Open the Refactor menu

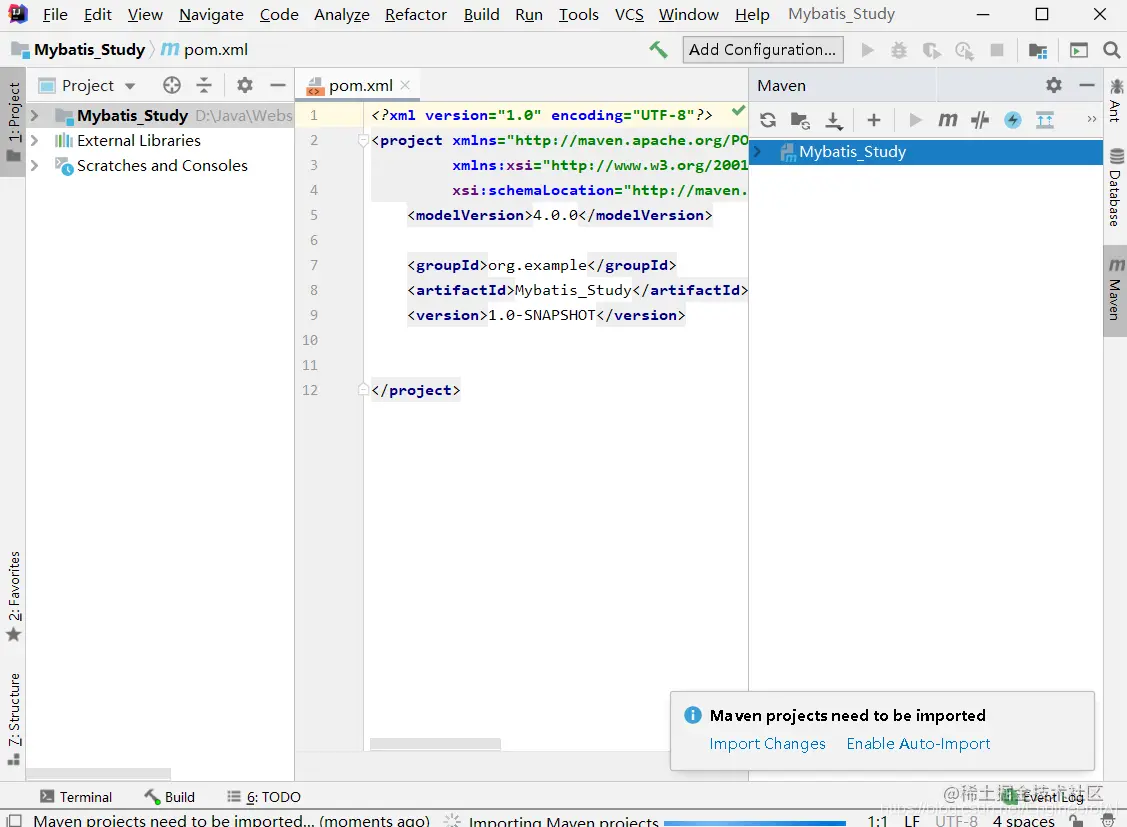coord(415,14)
